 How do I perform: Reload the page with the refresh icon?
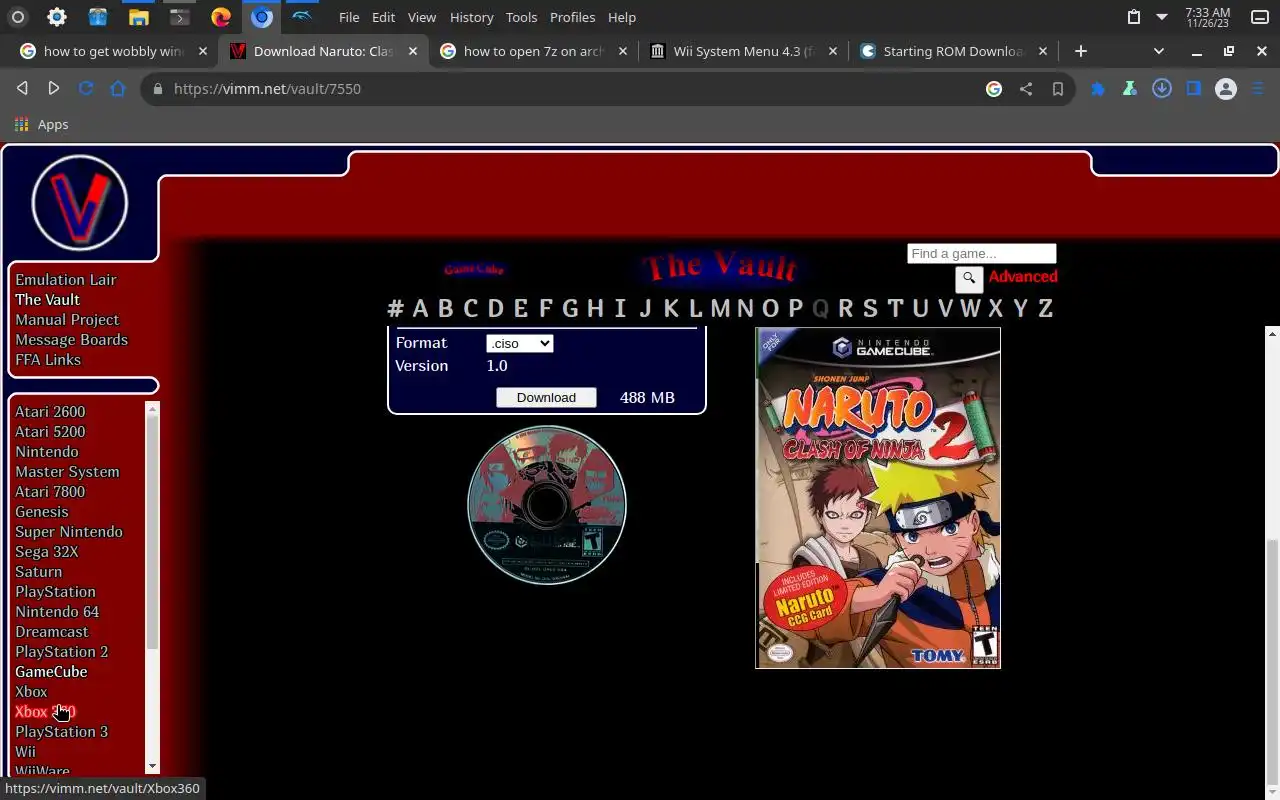86,89
